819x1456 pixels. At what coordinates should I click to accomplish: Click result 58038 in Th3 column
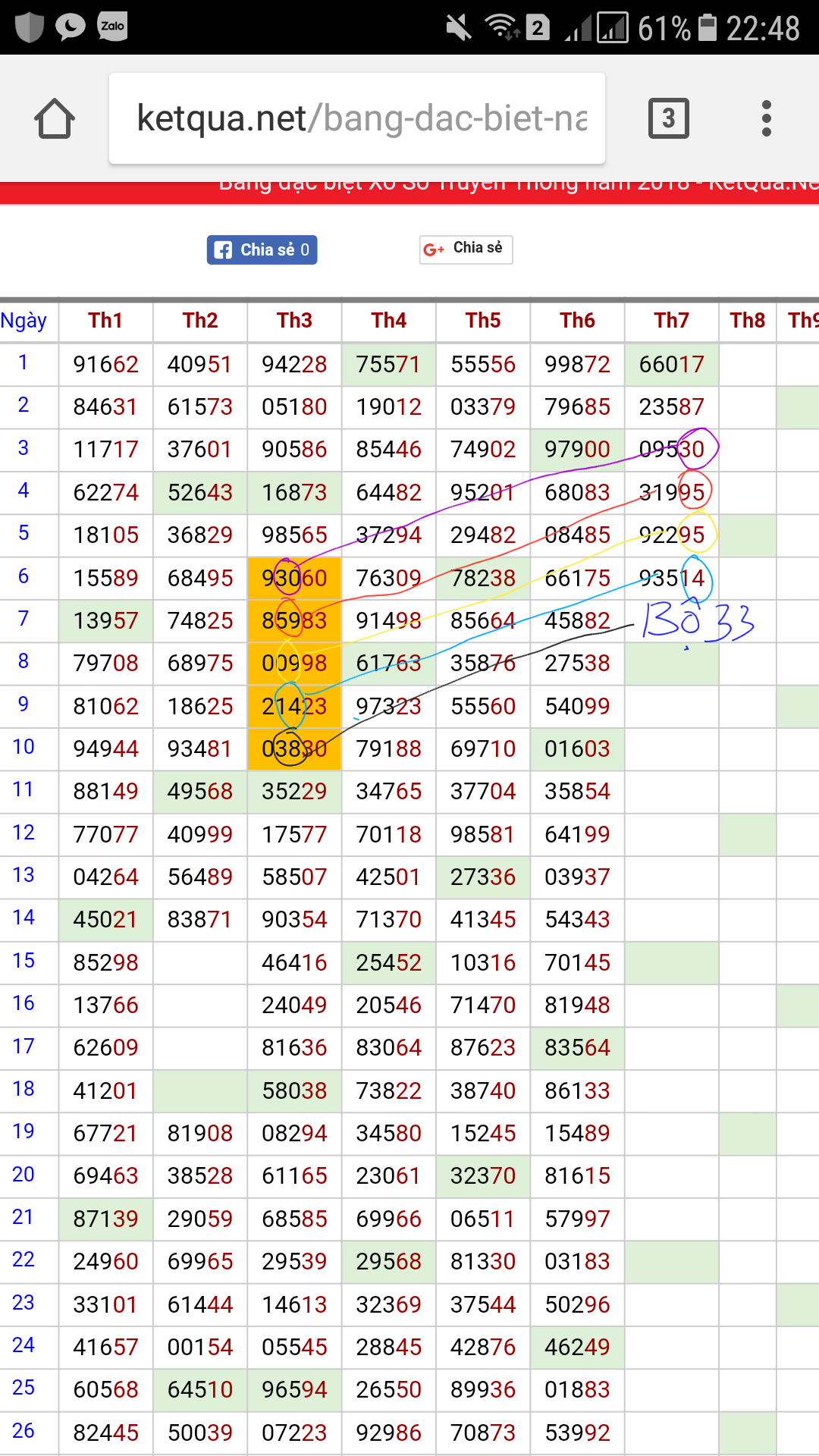(x=294, y=1091)
